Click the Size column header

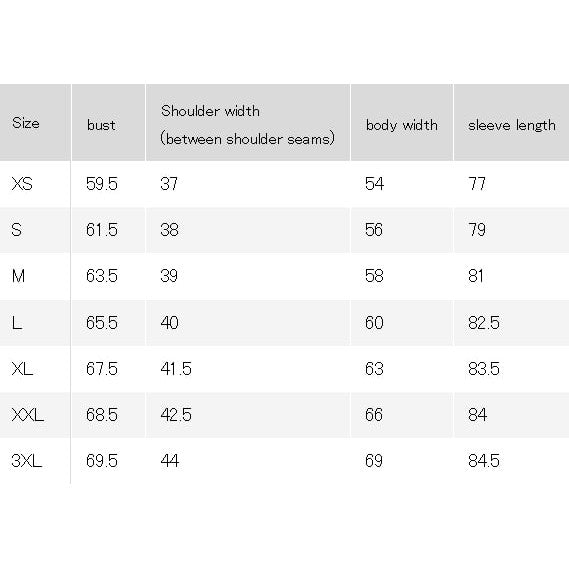(26, 123)
